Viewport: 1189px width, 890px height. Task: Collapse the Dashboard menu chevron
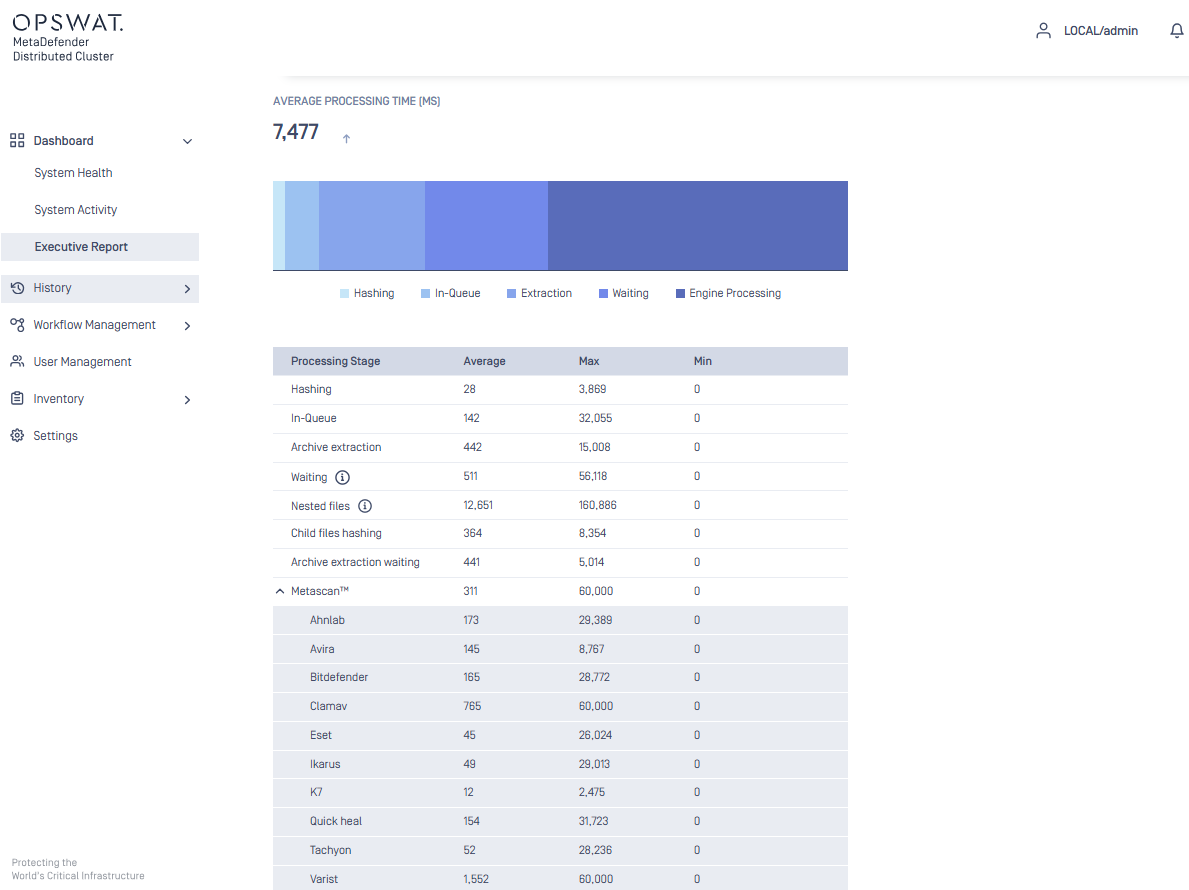click(187, 142)
